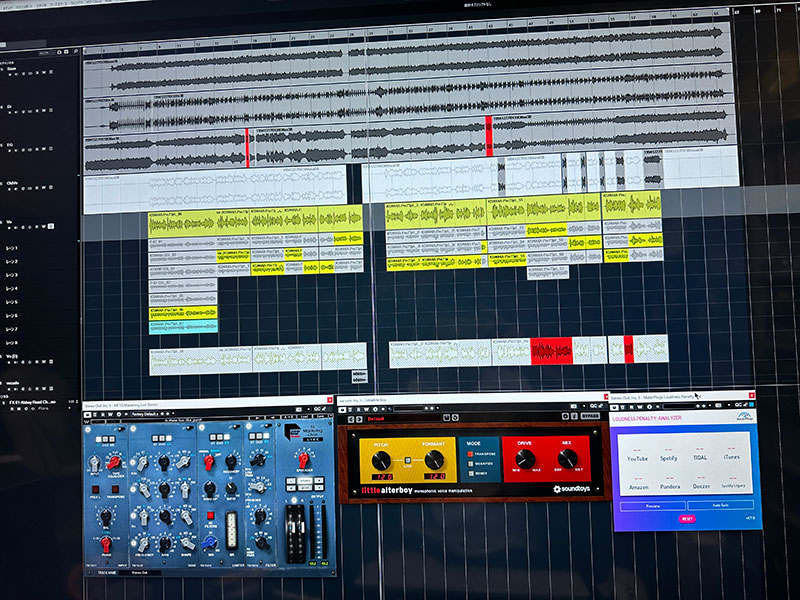Click the output faders in Abbey Road plugin

click(x=296, y=533)
